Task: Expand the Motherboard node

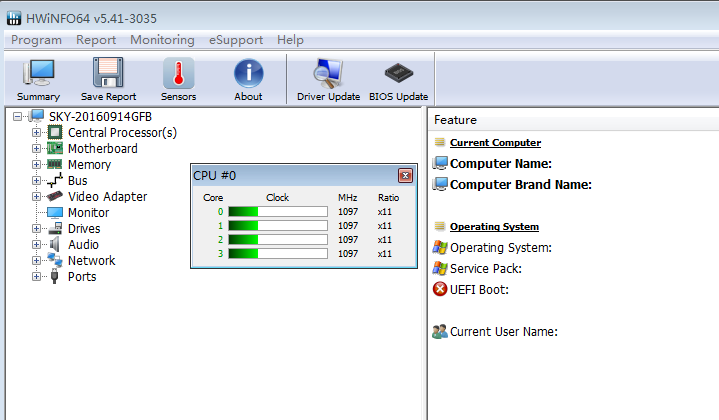Action: 36,149
